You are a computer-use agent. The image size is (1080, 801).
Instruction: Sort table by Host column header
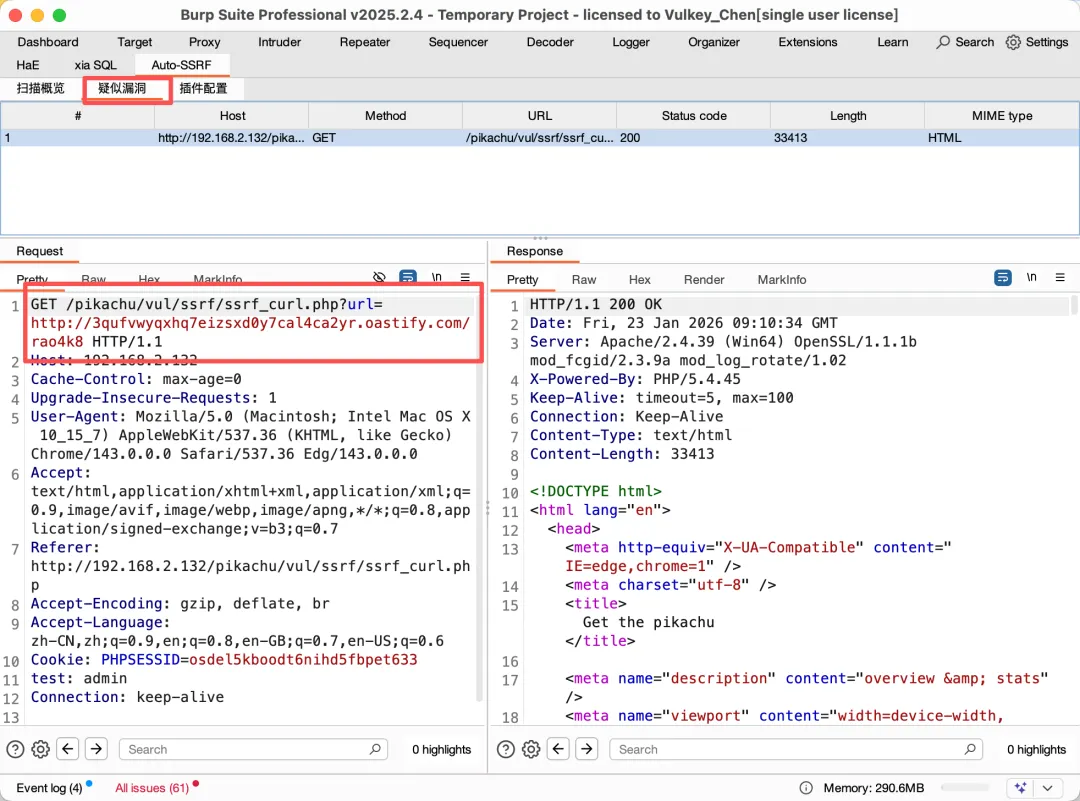click(x=232, y=116)
